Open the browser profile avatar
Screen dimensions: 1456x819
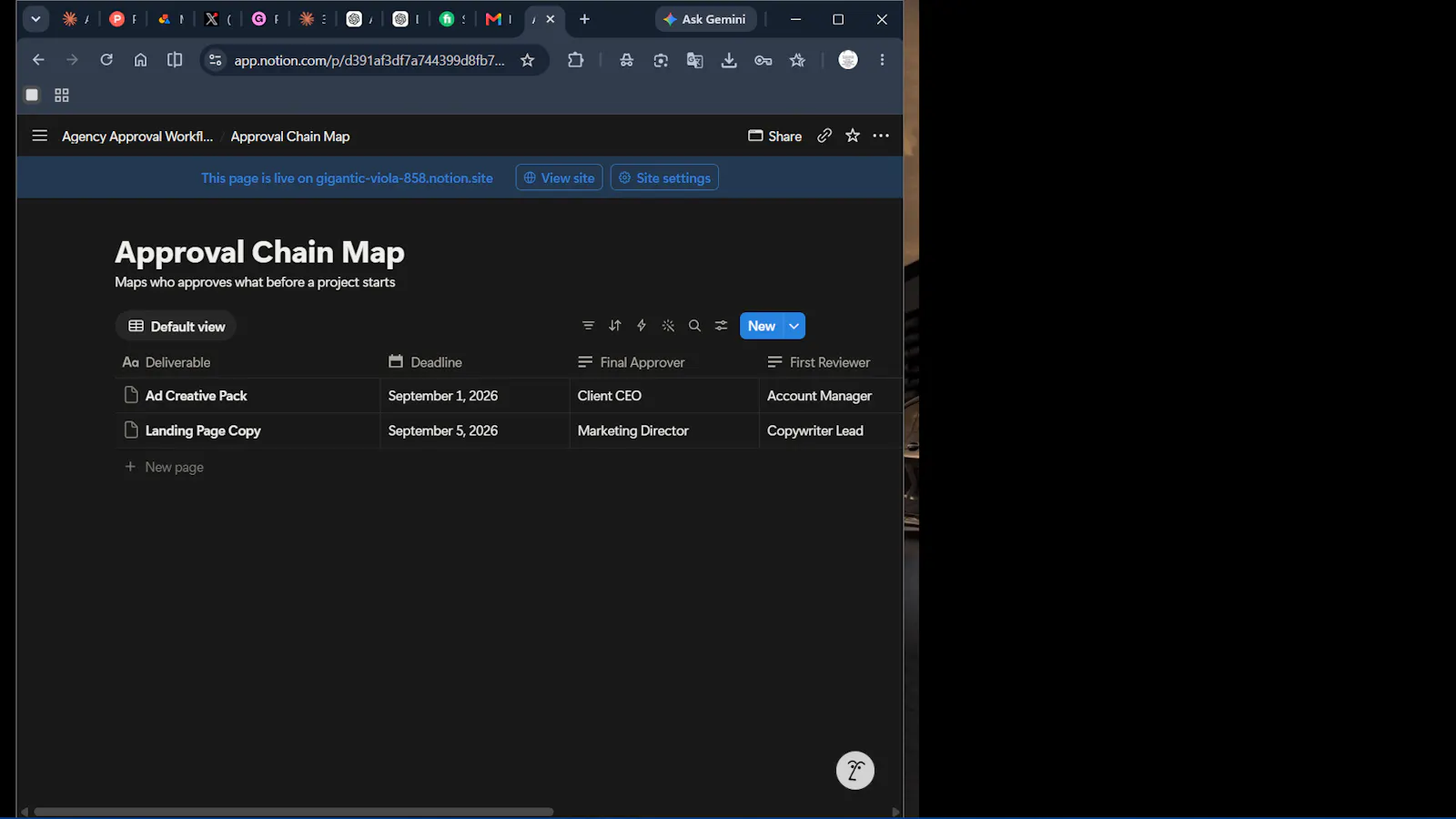[x=848, y=60]
